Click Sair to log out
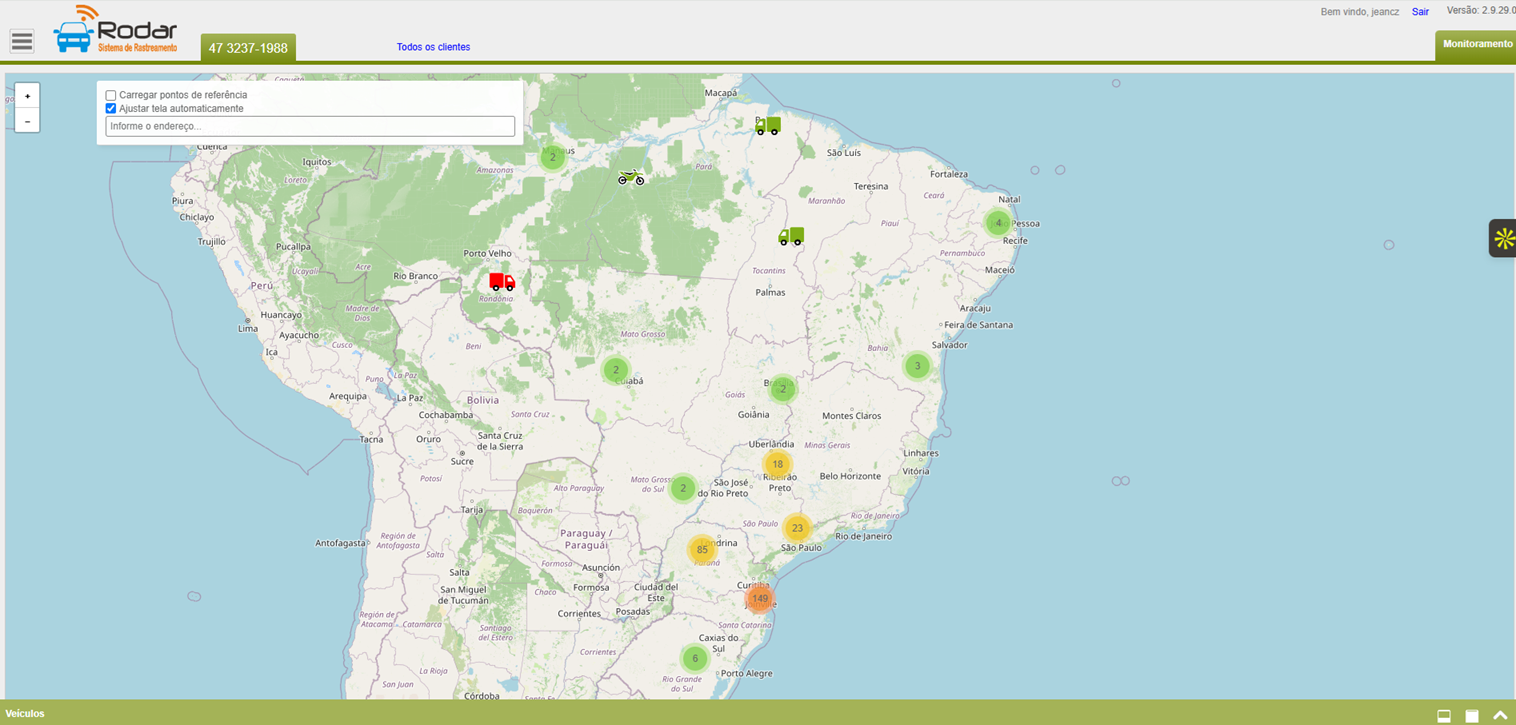The image size is (1516, 725). [1420, 12]
